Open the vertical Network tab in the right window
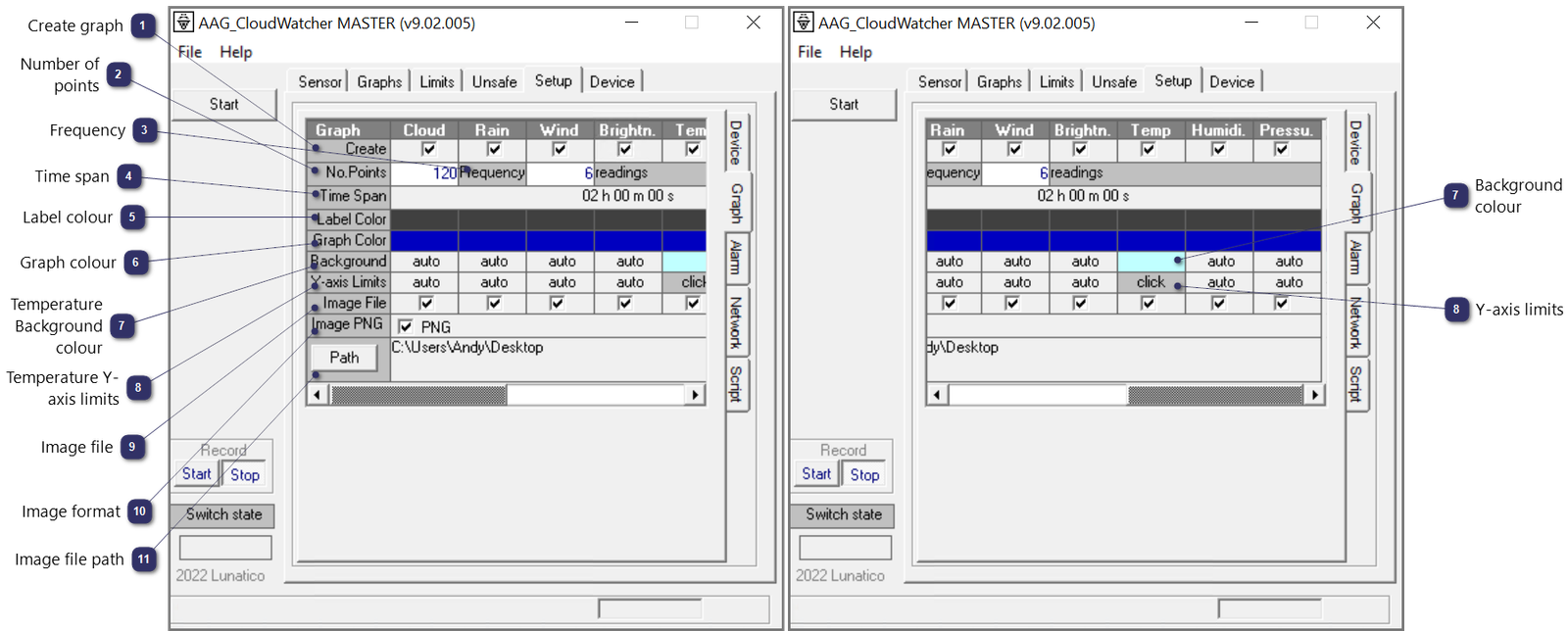The width and height of the screenshot is (1568, 631). (x=1355, y=321)
